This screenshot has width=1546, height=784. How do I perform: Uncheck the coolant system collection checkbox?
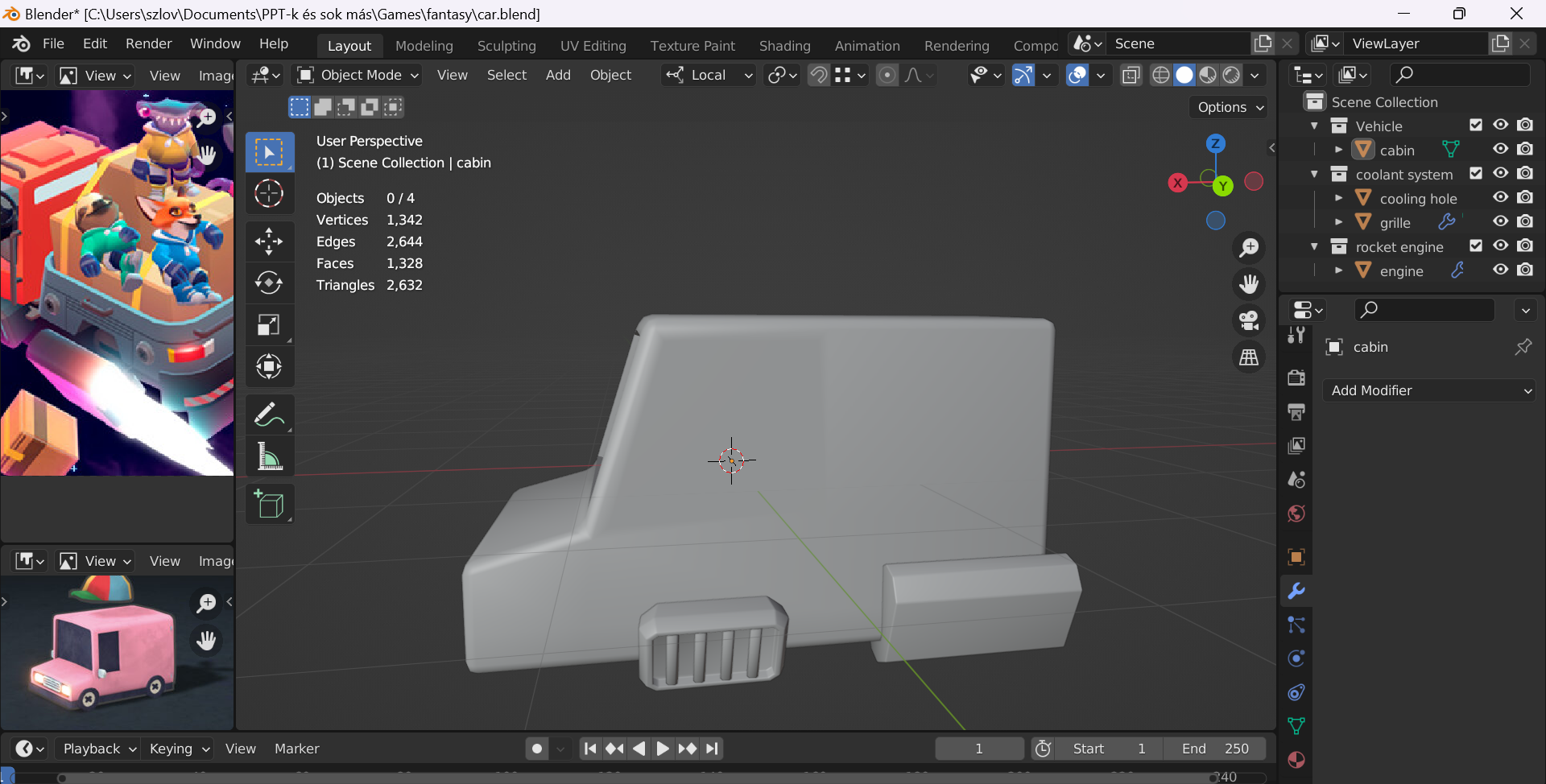pos(1476,173)
